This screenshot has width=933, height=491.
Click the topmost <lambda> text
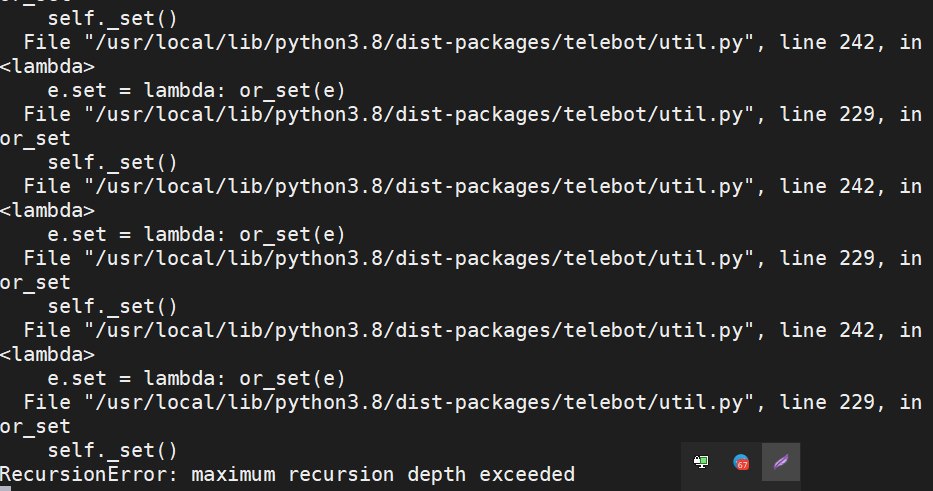click(x=47, y=66)
